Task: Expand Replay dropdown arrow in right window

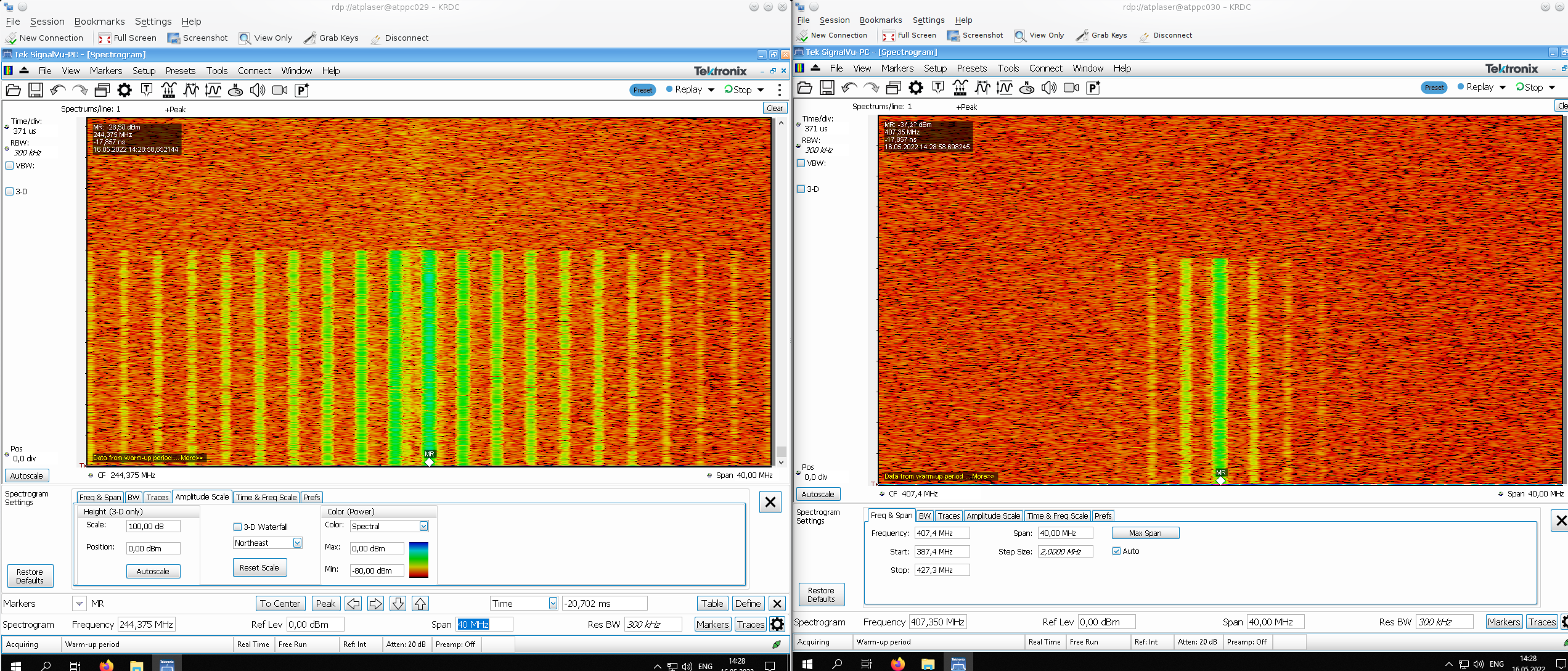Action: [x=1503, y=88]
